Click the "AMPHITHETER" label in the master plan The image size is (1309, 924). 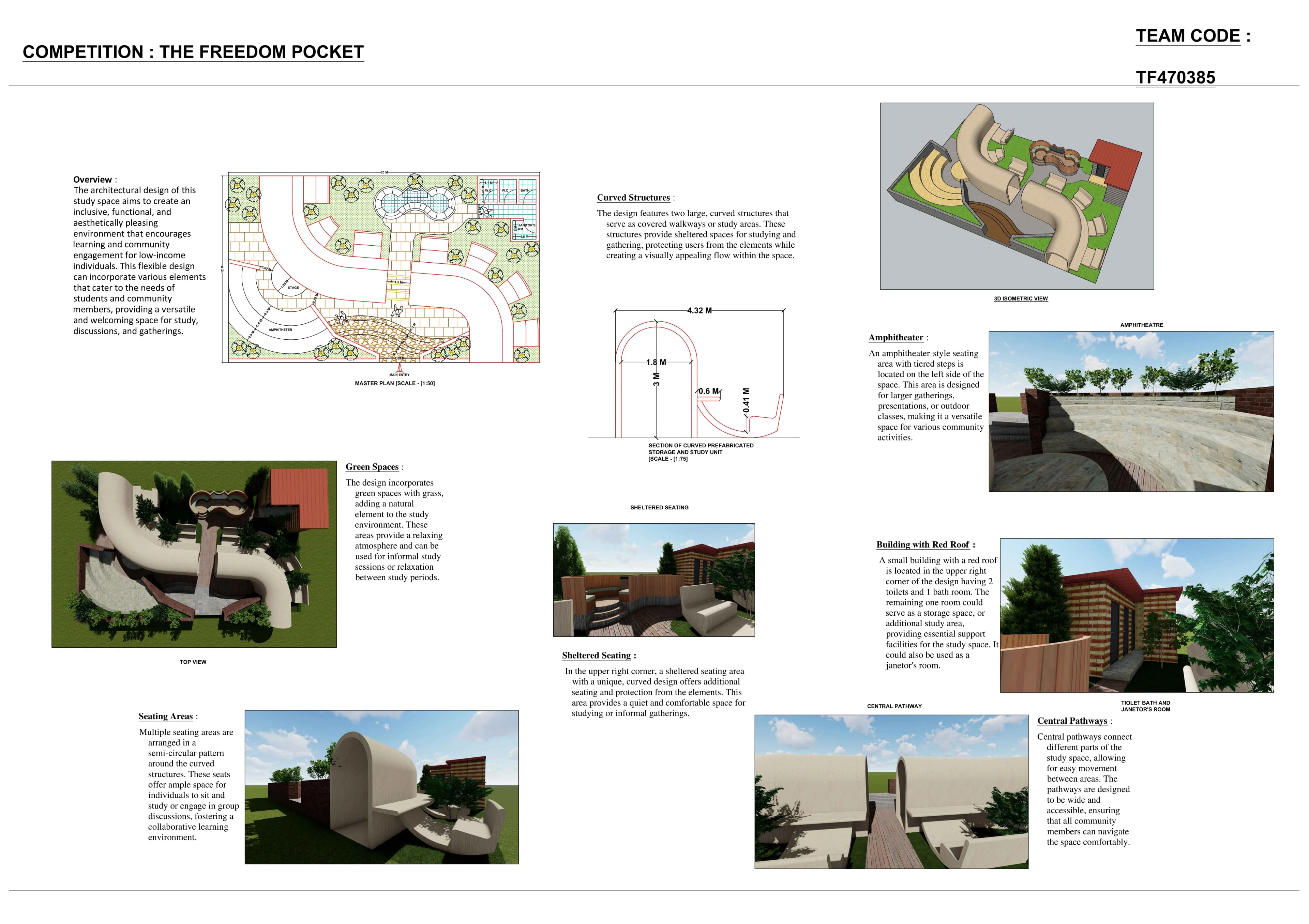(x=281, y=330)
